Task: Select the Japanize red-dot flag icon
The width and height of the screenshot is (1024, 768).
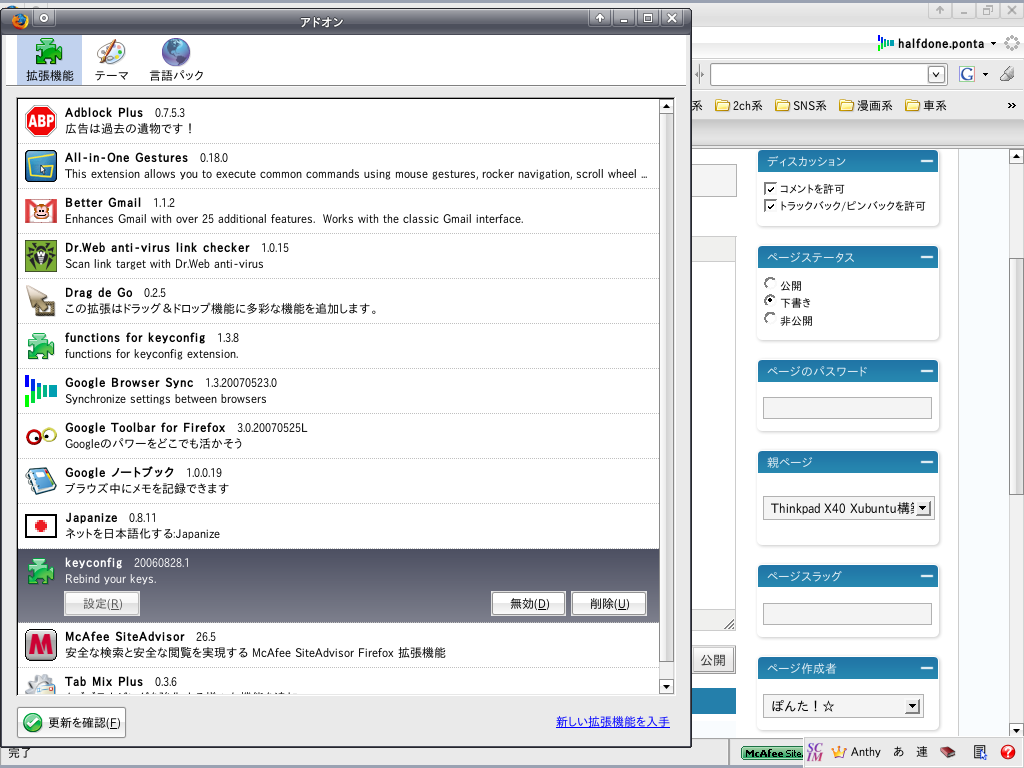Action: (40, 526)
